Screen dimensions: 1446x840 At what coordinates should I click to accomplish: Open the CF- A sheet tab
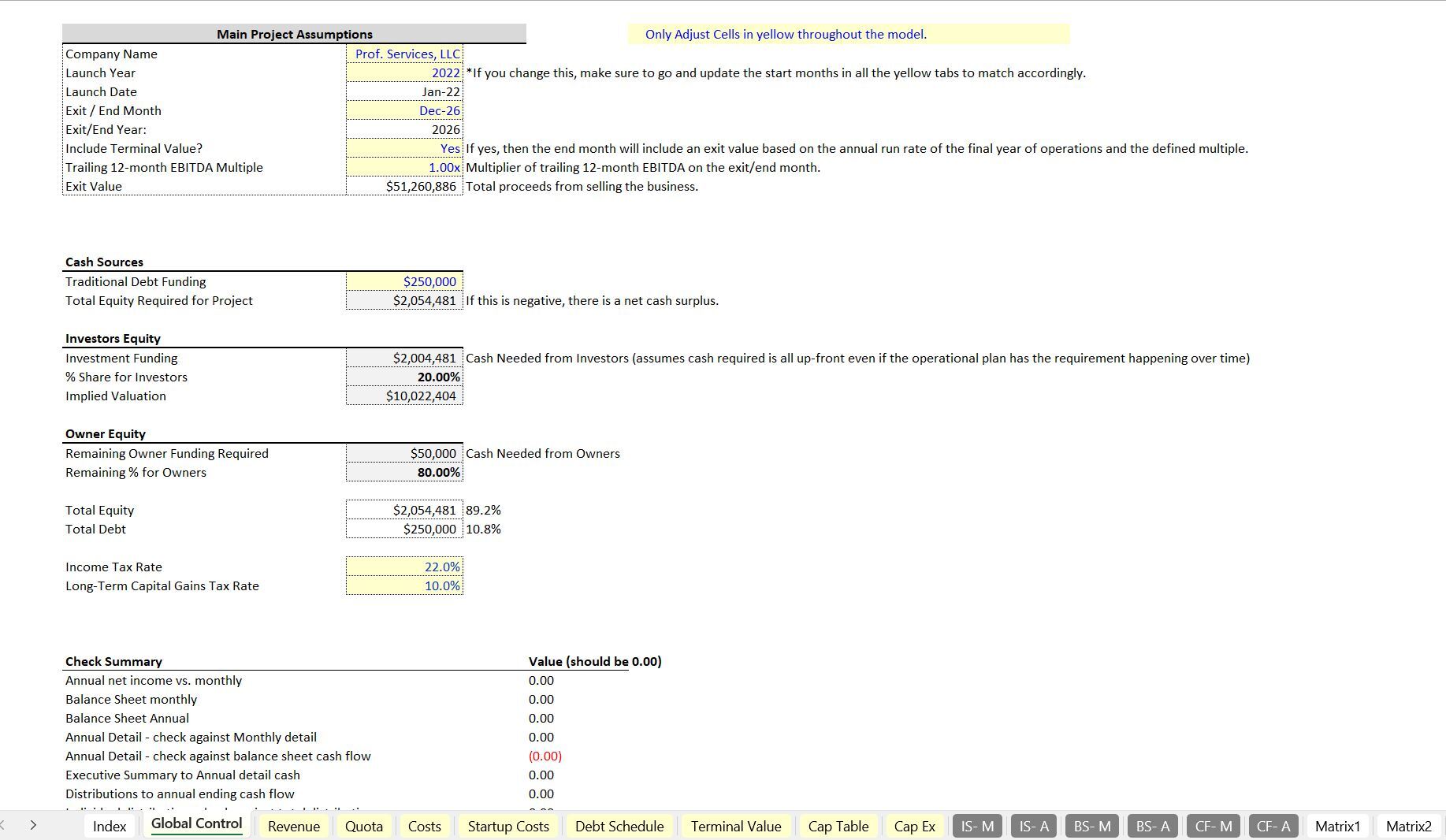tap(1273, 826)
